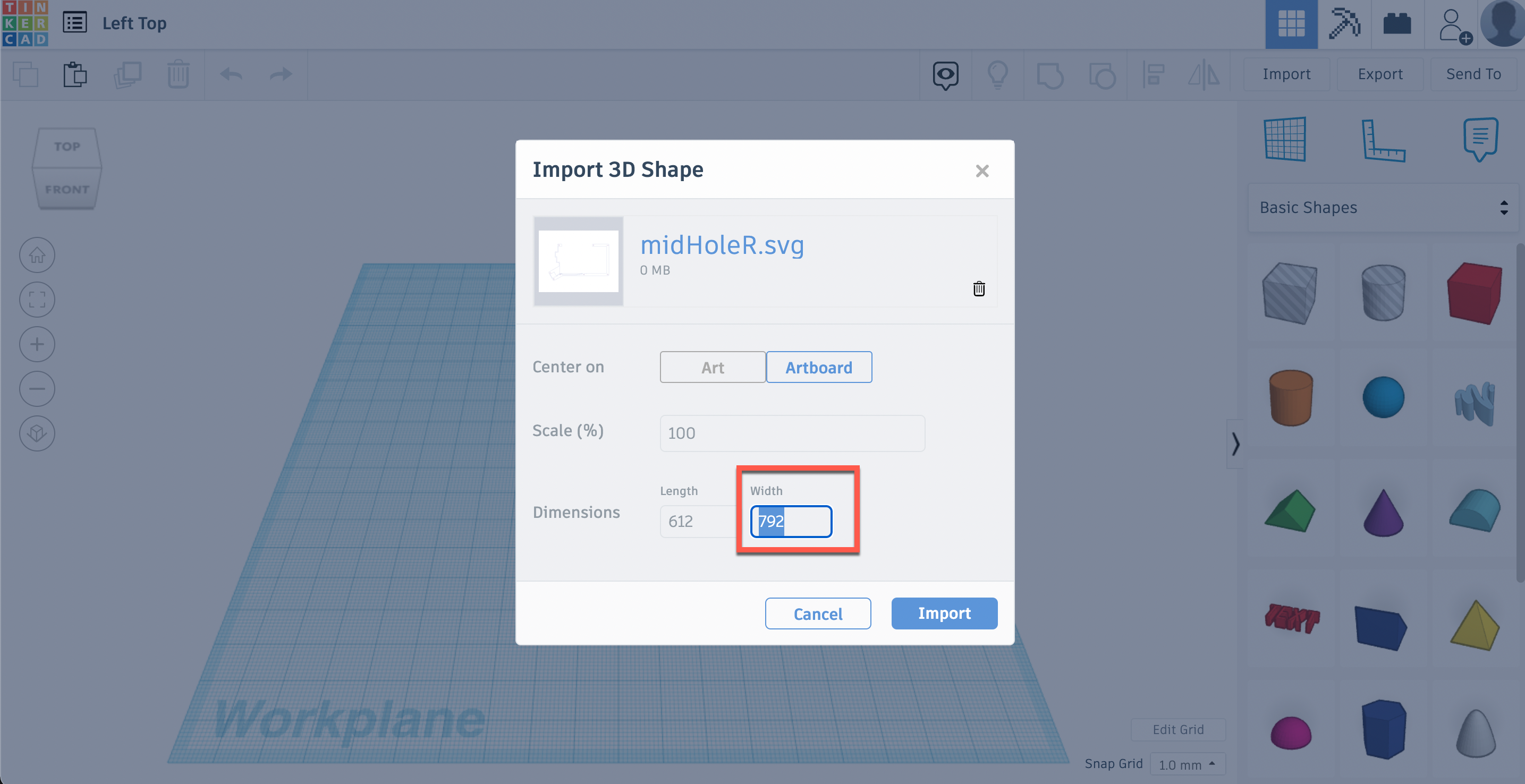Switch to 3D design grid view
This screenshot has width=1525, height=784.
click(x=1291, y=24)
